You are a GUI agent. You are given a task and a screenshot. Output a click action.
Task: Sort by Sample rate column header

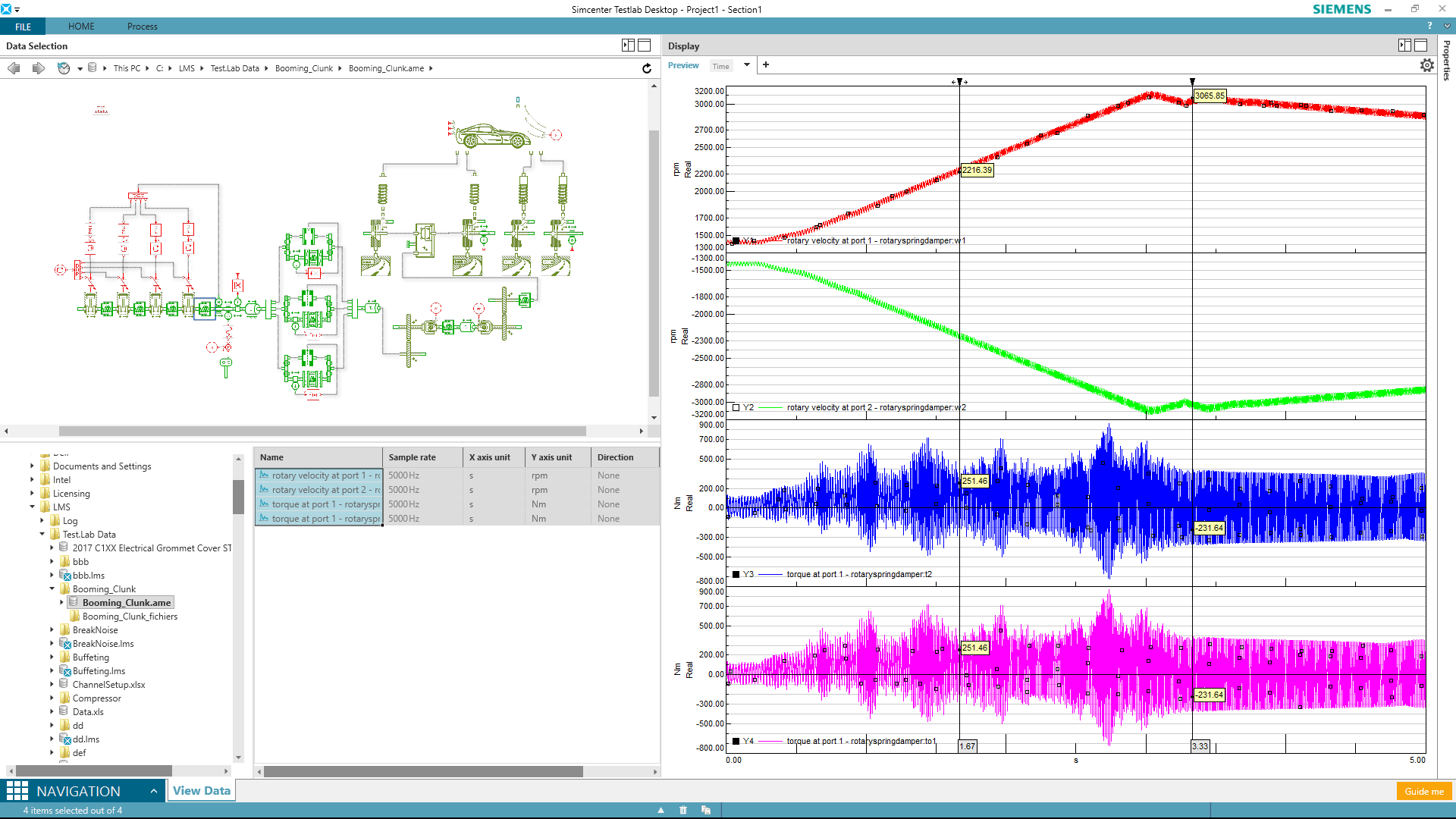[422, 457]
